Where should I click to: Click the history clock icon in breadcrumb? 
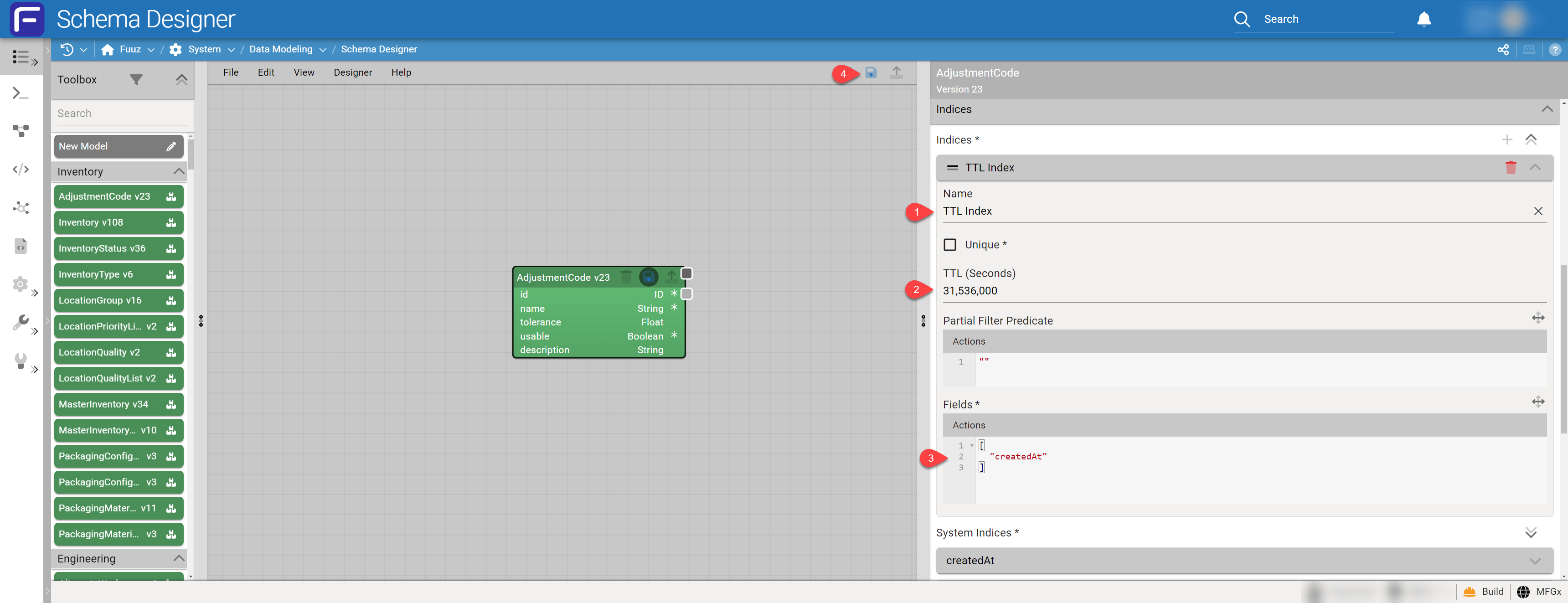pos(67,49)
